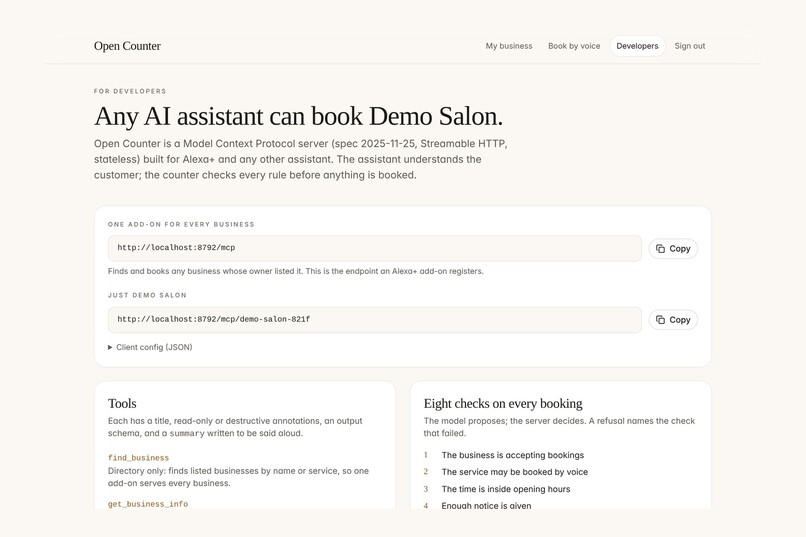Select the Developers nav tab
This screenshot has width=806, height=537.
coord(637,46)
